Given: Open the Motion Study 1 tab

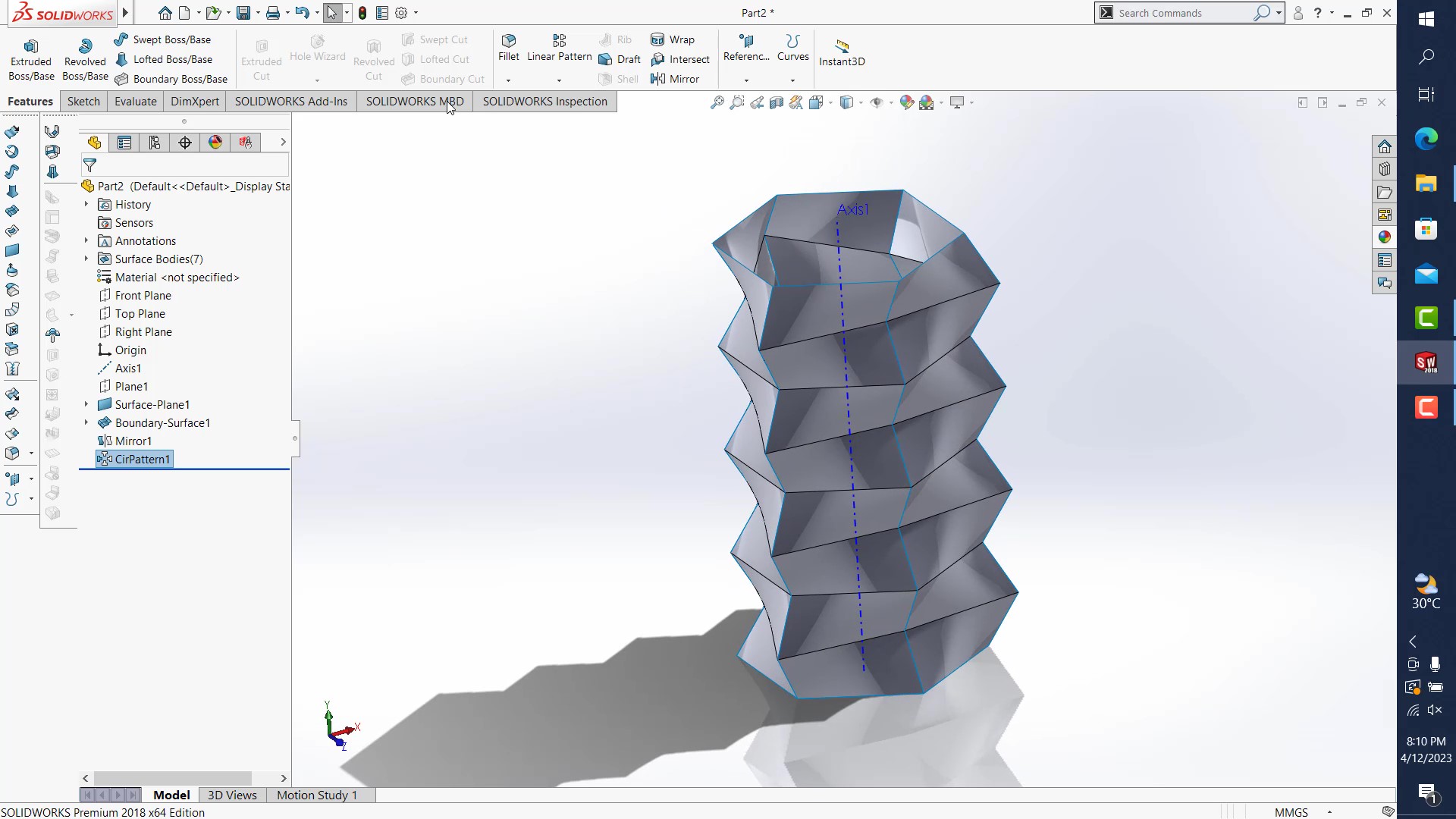Looking at the screenshot, I should click(316, 795).
